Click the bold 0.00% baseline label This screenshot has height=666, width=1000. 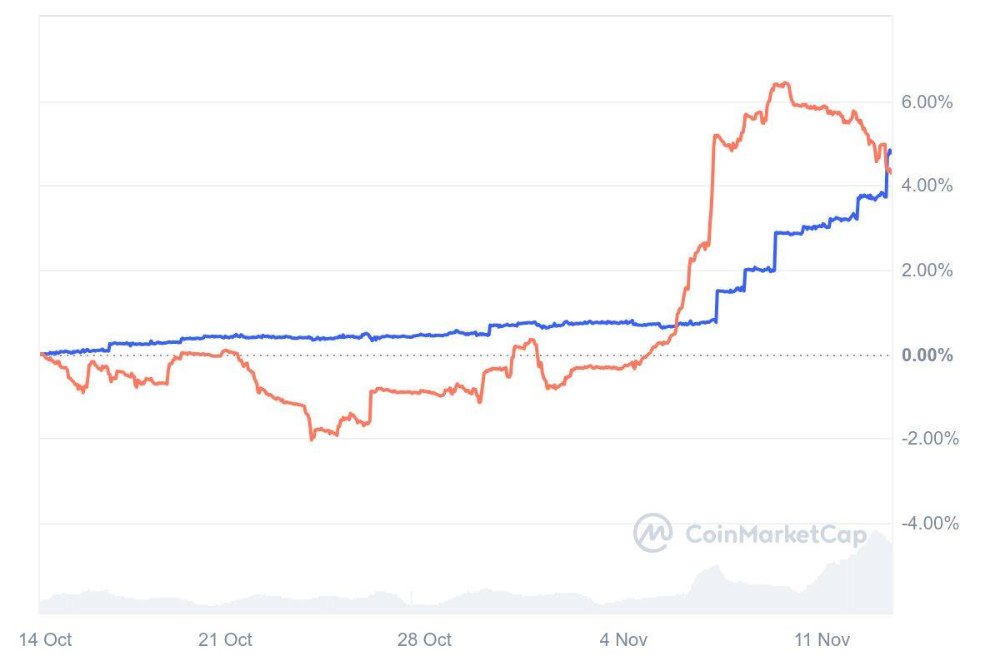pyautogui.click(x=927, y=355)
